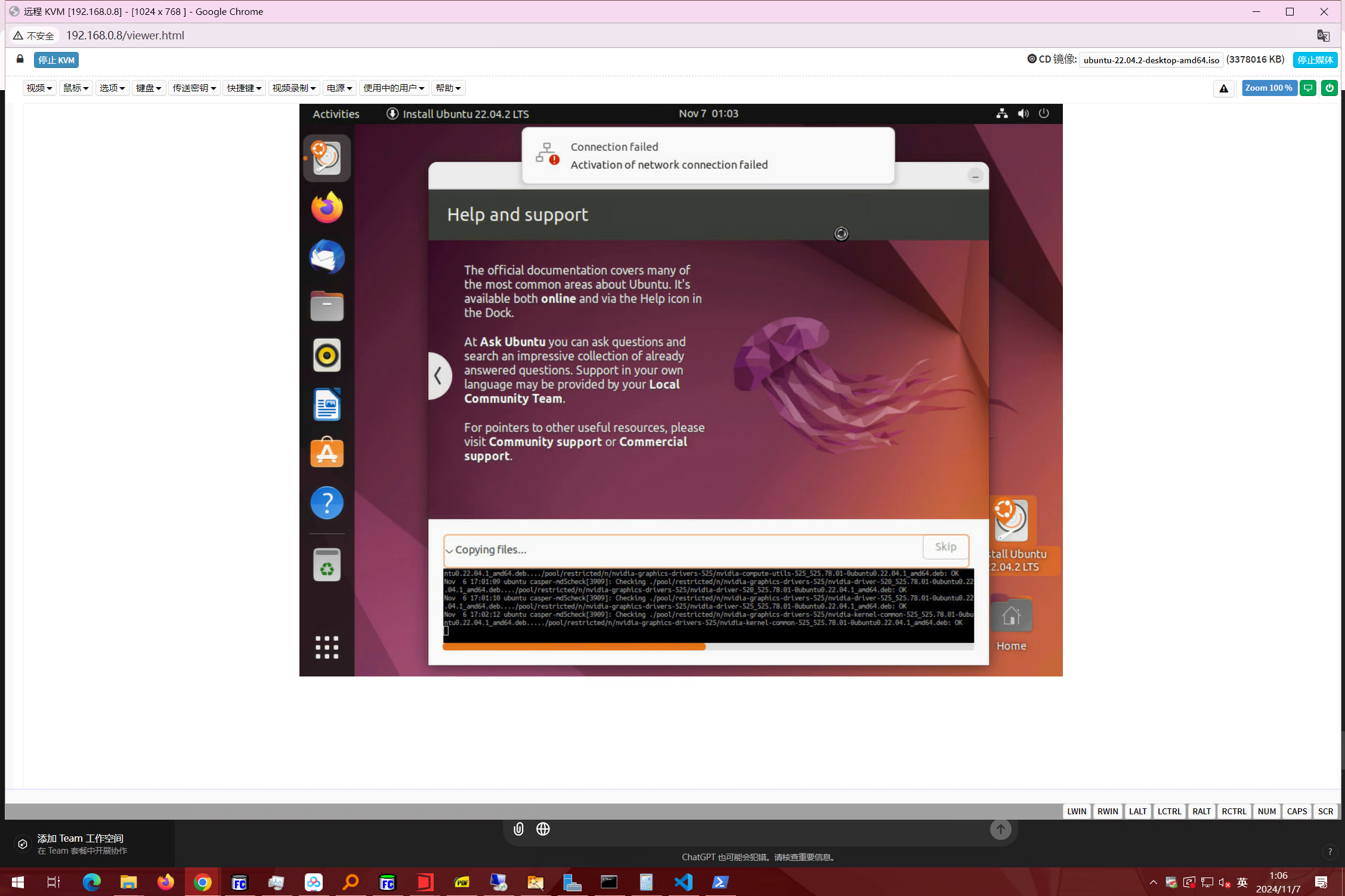
Task: Click the Help question-mark dock icon
Action: [326, 503]
